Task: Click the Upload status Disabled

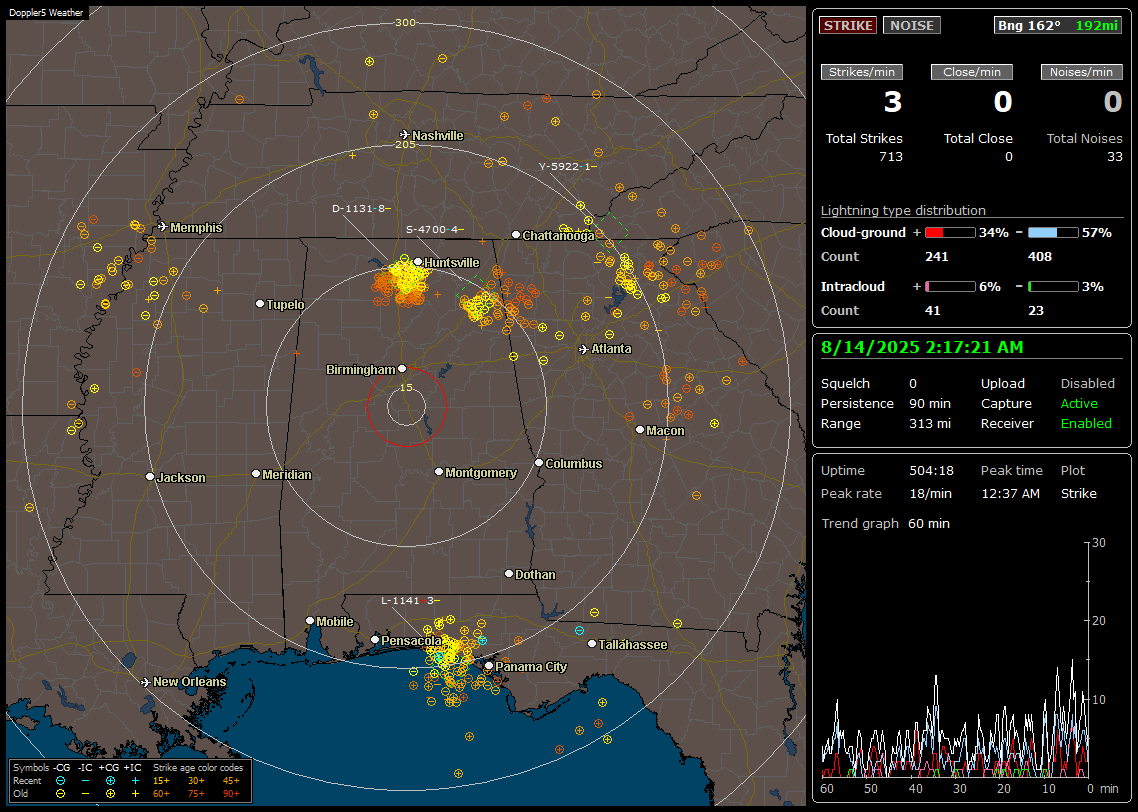Action: (x=1087, y=384)
